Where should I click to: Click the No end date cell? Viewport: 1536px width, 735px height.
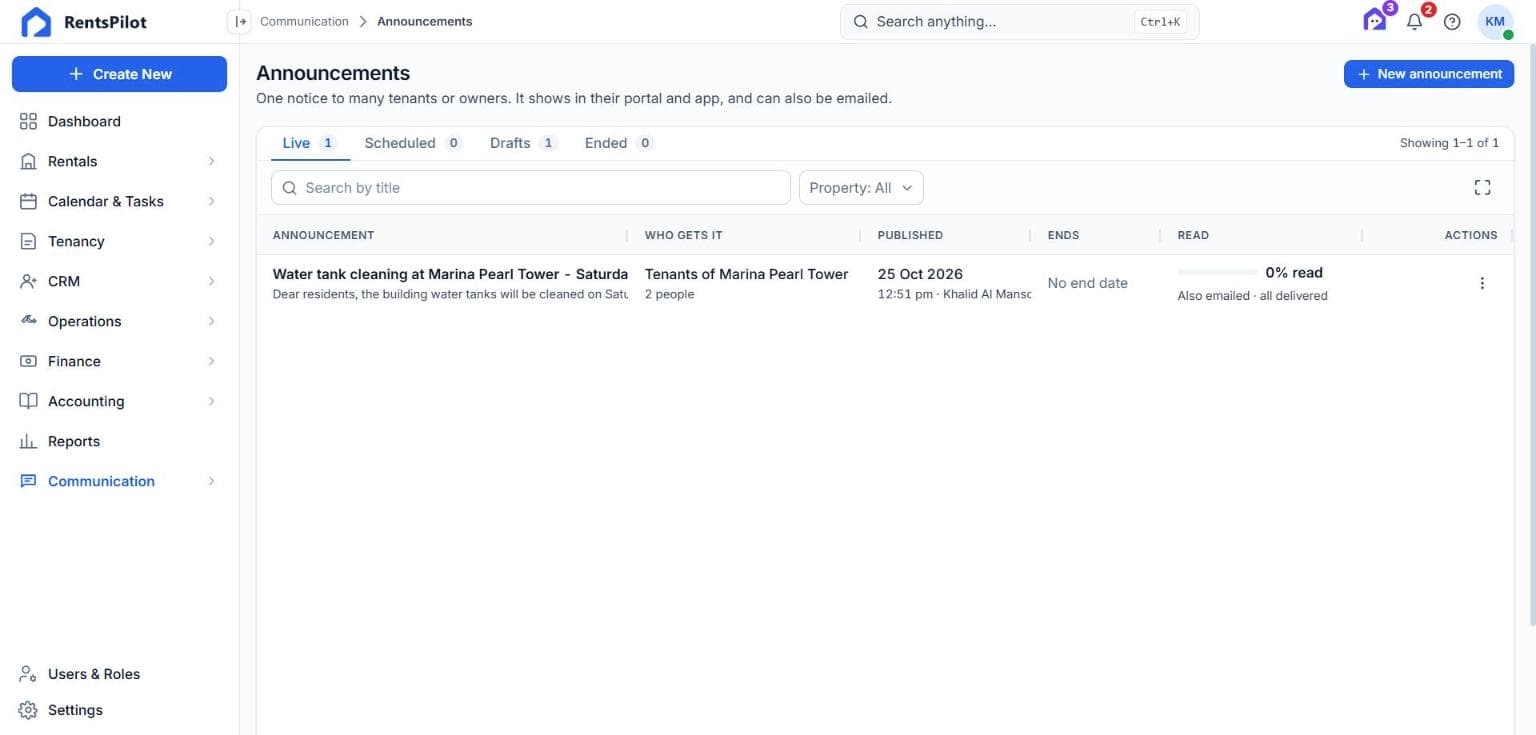point(1087,283)
